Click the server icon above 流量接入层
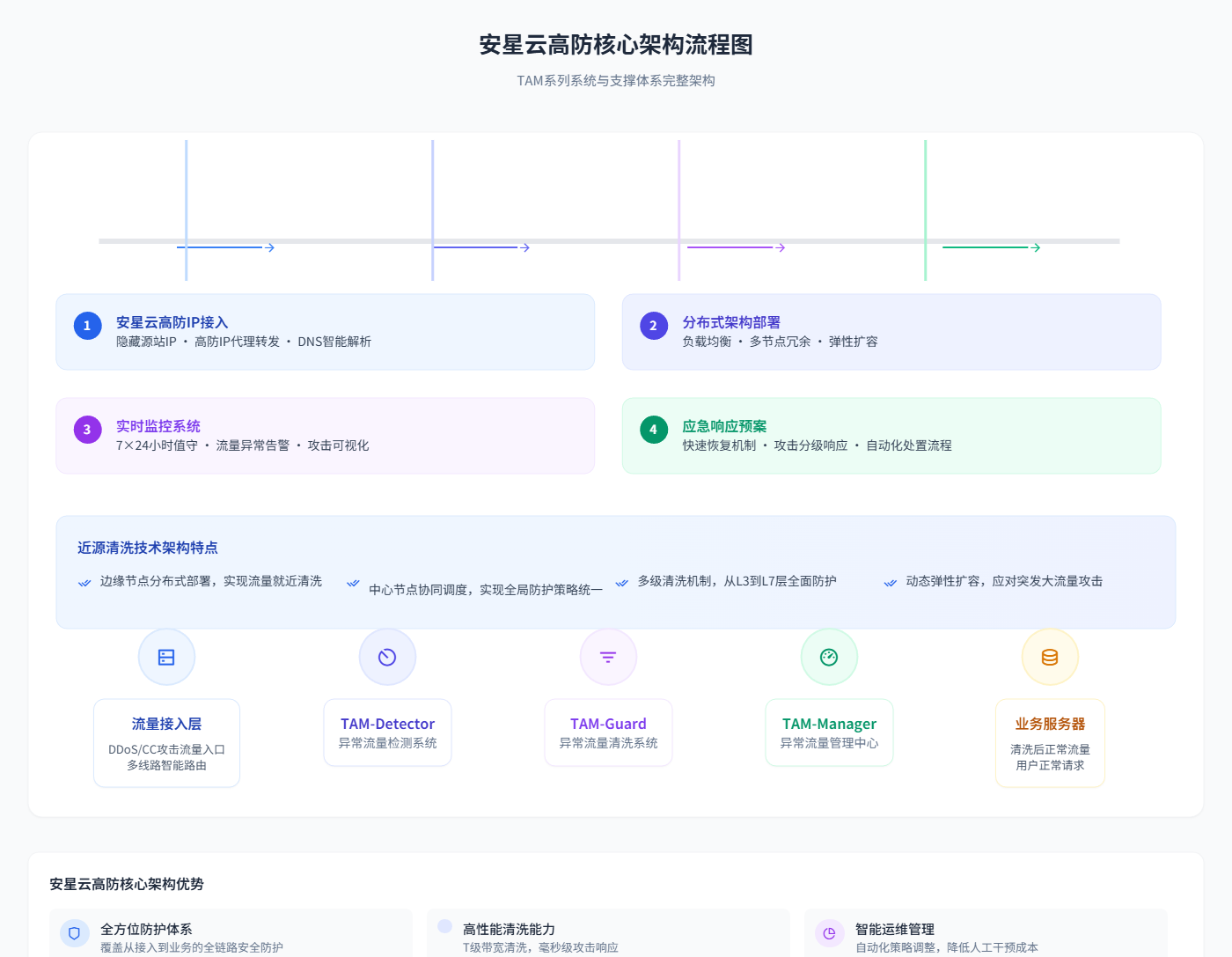The width and height of the screenshot is (1232, 957). (166, 657)
